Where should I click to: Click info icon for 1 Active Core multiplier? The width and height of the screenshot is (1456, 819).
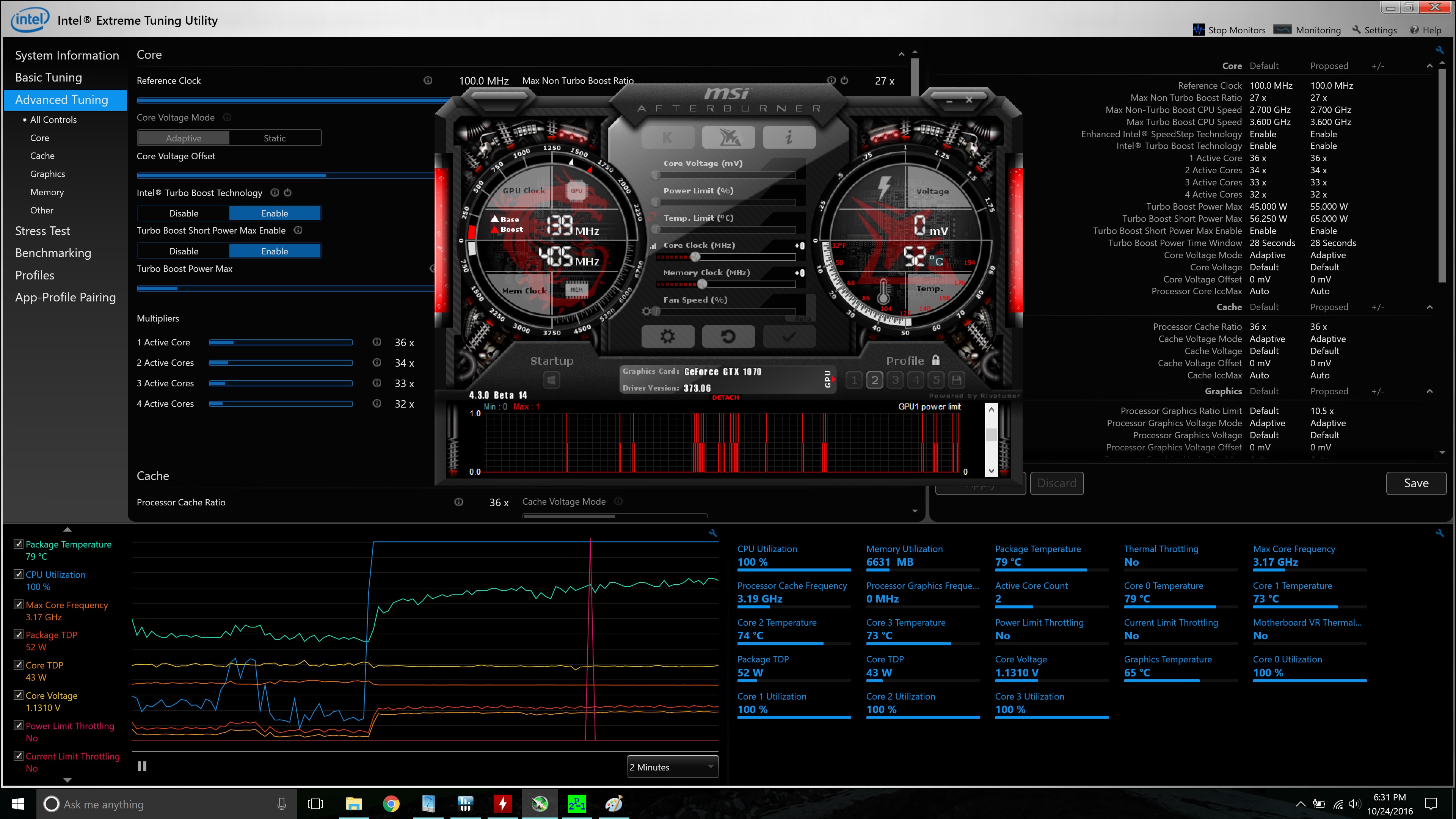point(377,342)
